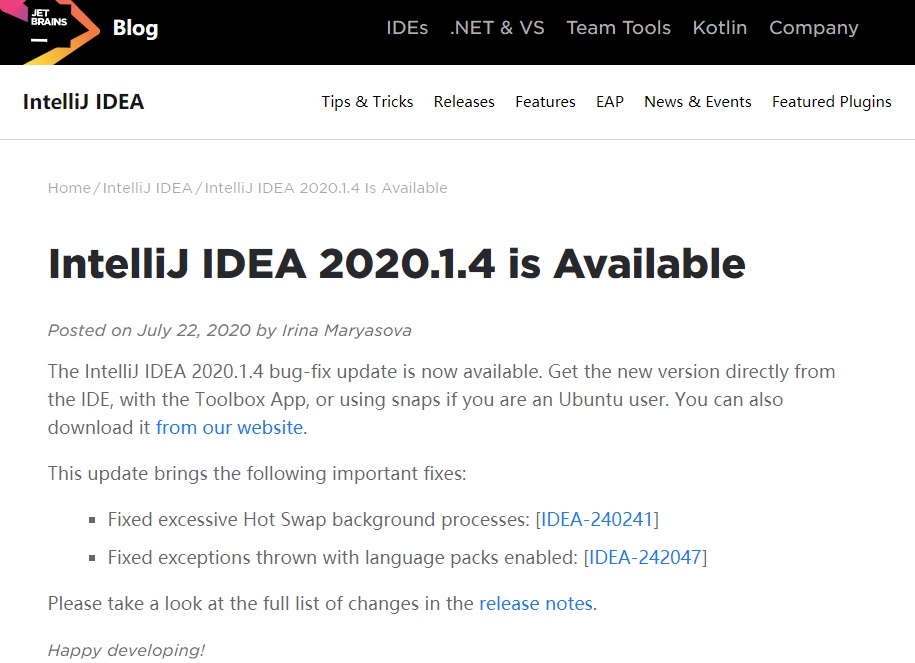Viewport: 915px width, 663px height.
Task: Open the IDEA-240241 issue link
Action: pos(597,519)
